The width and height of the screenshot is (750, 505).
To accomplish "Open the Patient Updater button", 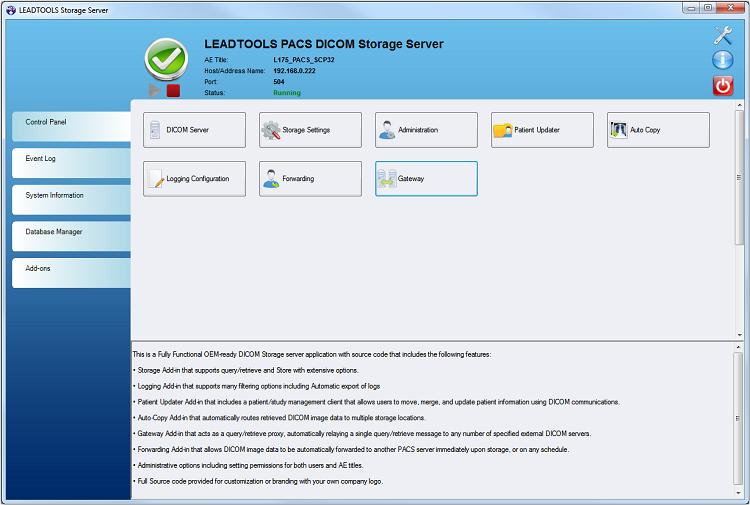I will click(542, 130).
